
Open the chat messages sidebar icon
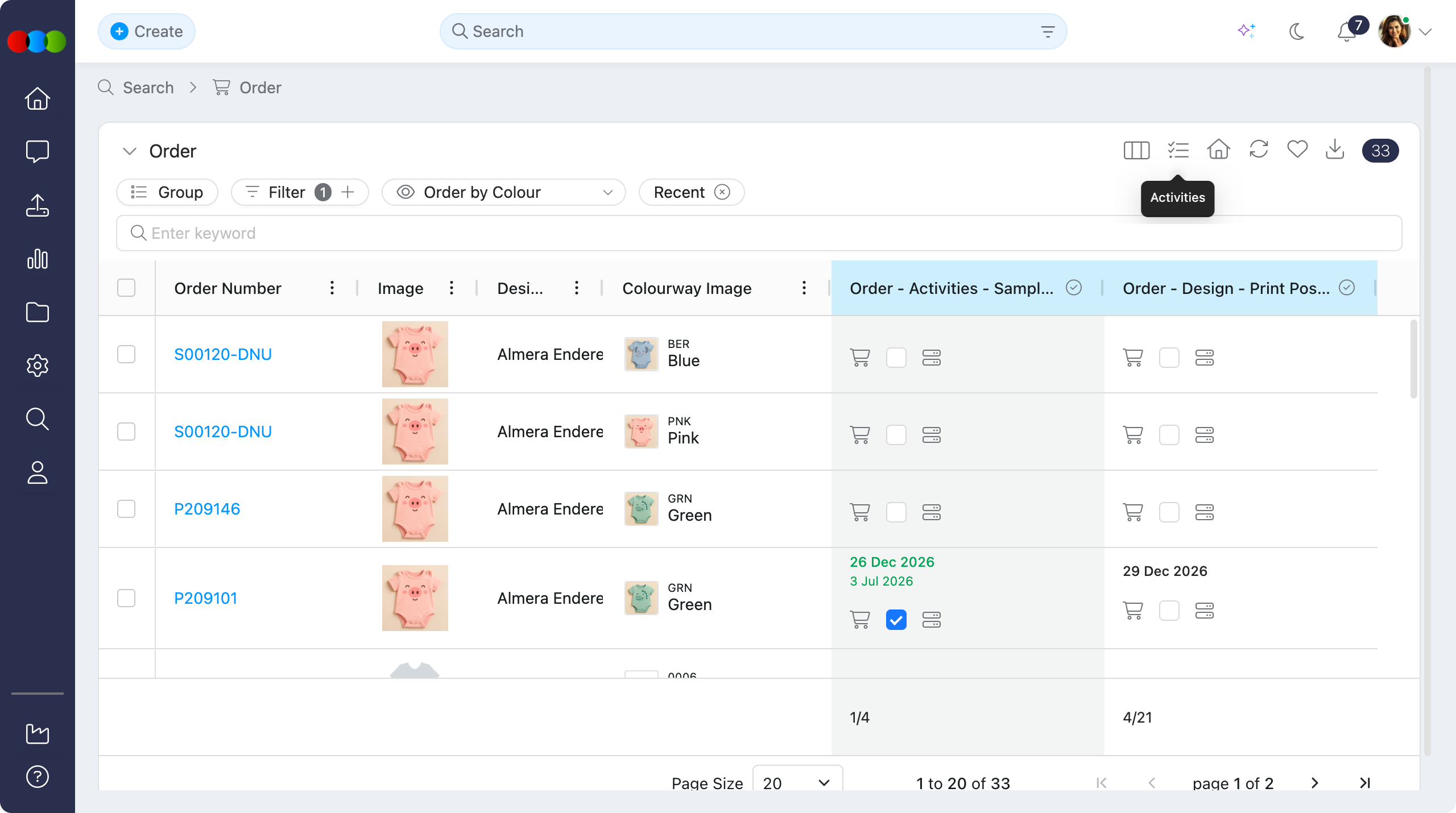[38, 152]
